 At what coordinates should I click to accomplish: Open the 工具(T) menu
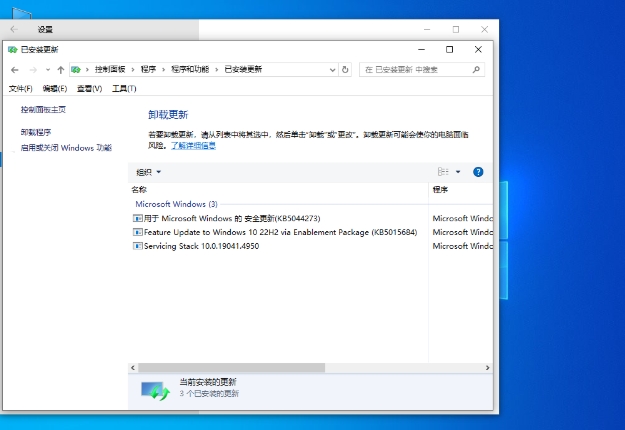[x=124, y=89]
